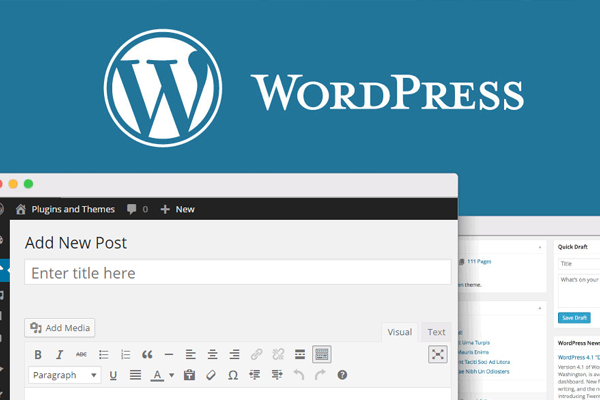This screenshot has width=600, height=400.
Task: Insert a bulleted list
Action: pos(103,354)
